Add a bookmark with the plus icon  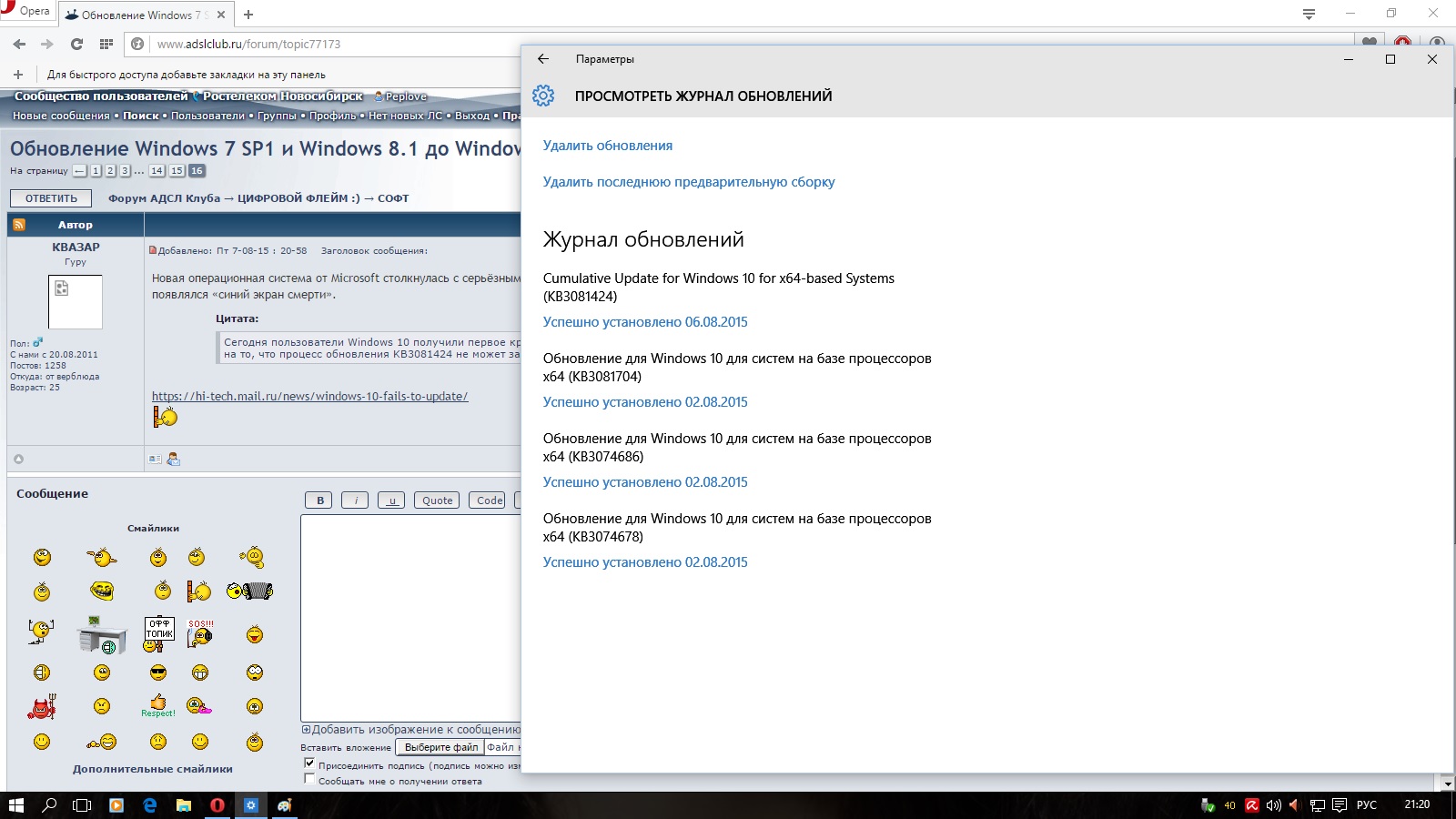pos(18,75)
